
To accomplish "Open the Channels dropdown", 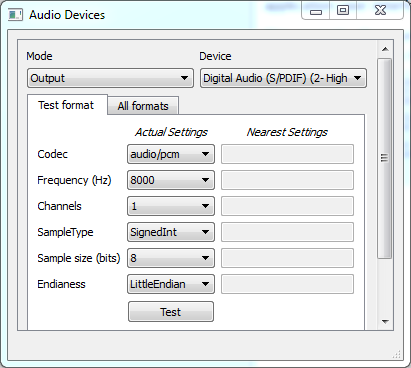I will pos(171,206).
